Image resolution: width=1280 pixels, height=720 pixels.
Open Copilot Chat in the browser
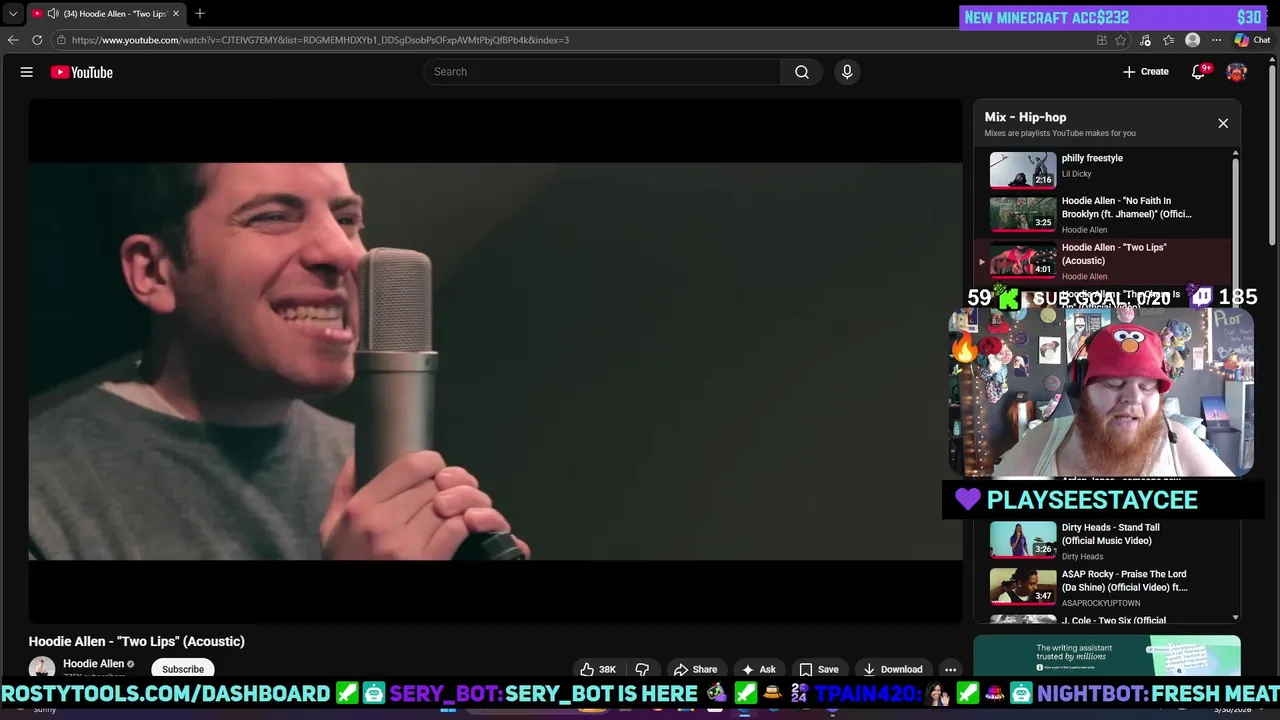click(x=1252, y=40)
